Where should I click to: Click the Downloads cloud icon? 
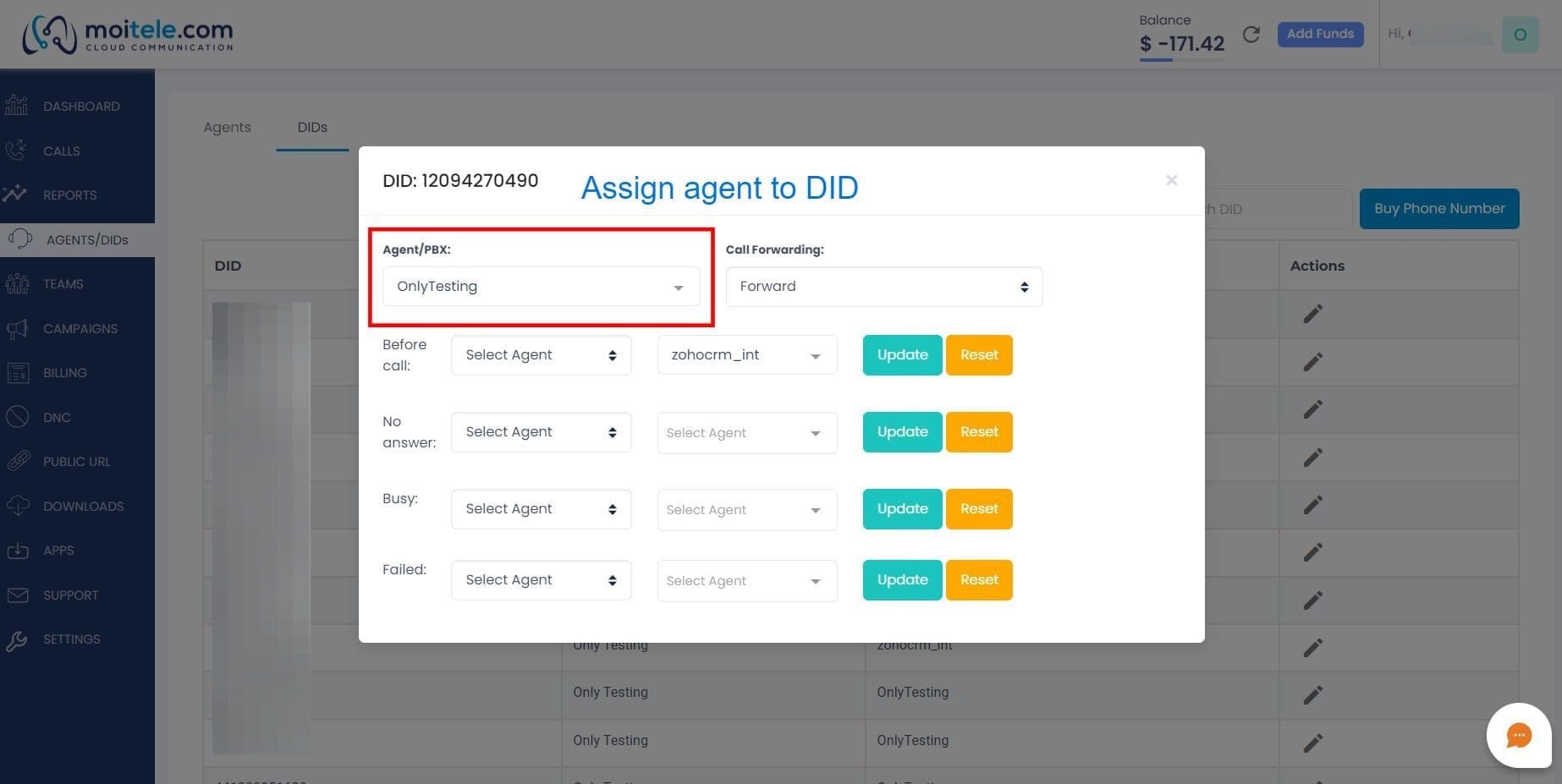click(17, 506)
